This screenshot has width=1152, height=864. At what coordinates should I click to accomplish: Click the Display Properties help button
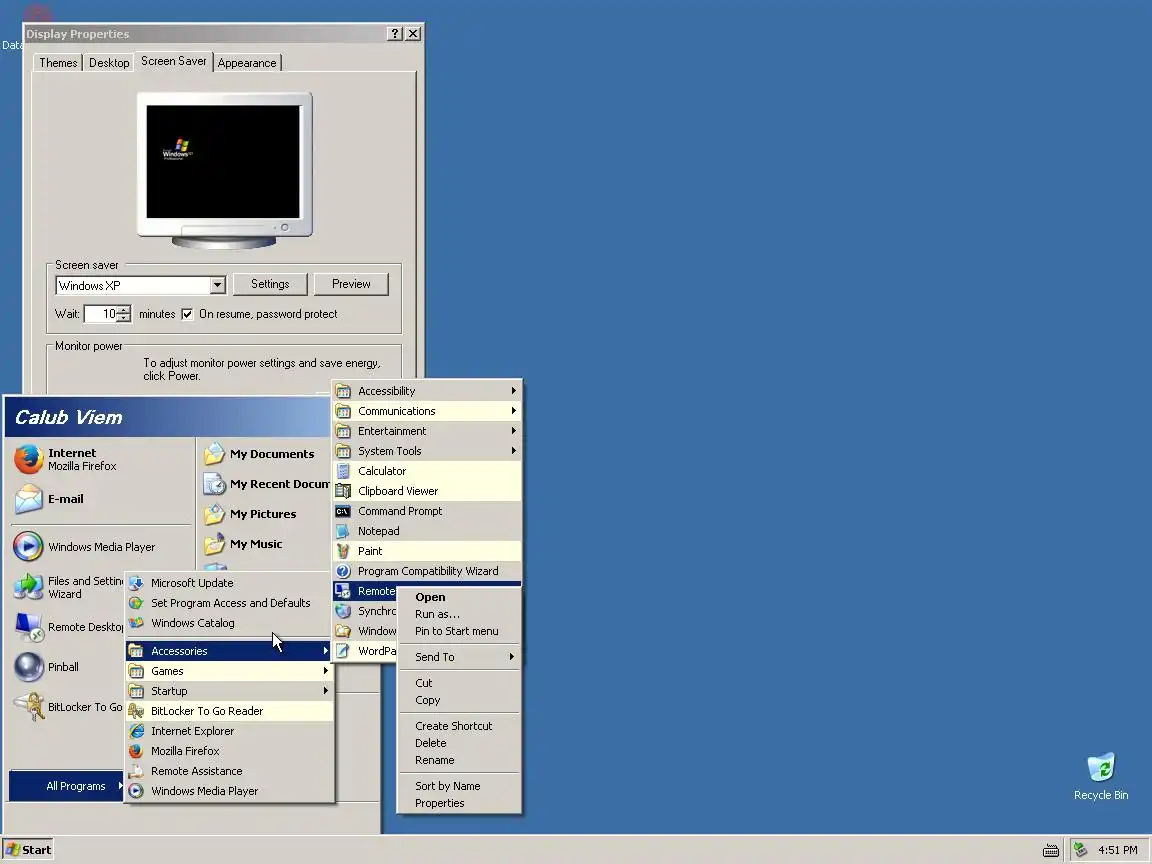(395, 34)
